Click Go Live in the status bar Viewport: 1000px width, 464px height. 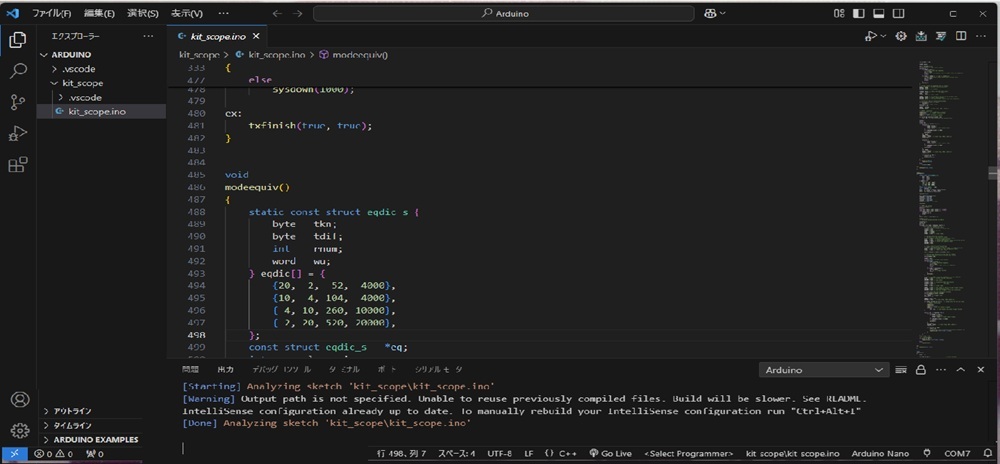(609, 454)
